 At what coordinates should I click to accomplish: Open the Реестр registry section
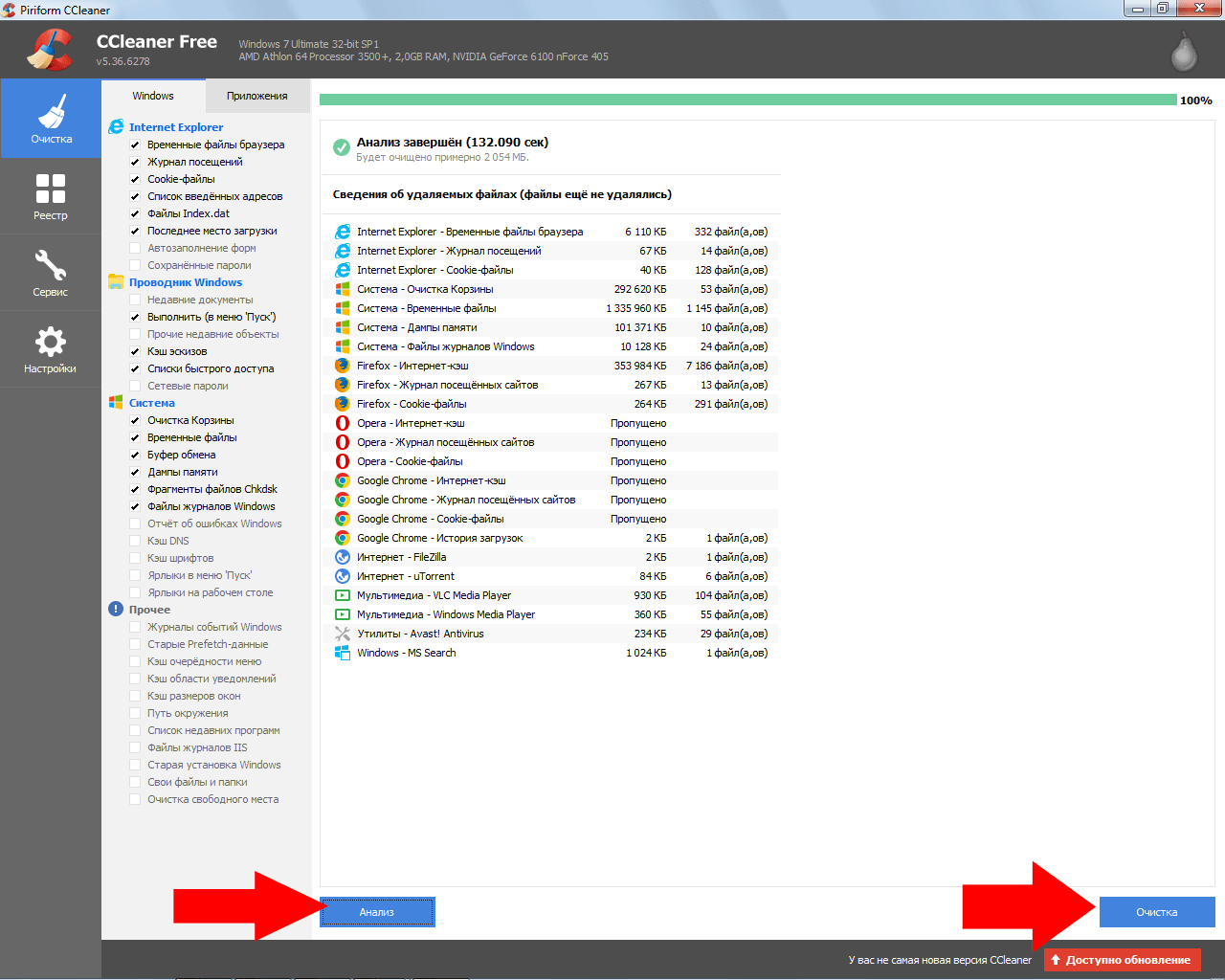click(51, 196)
